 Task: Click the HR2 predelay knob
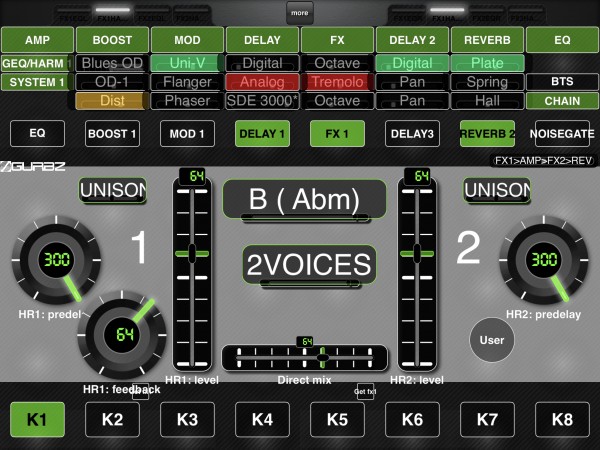(x=544, y=260)
